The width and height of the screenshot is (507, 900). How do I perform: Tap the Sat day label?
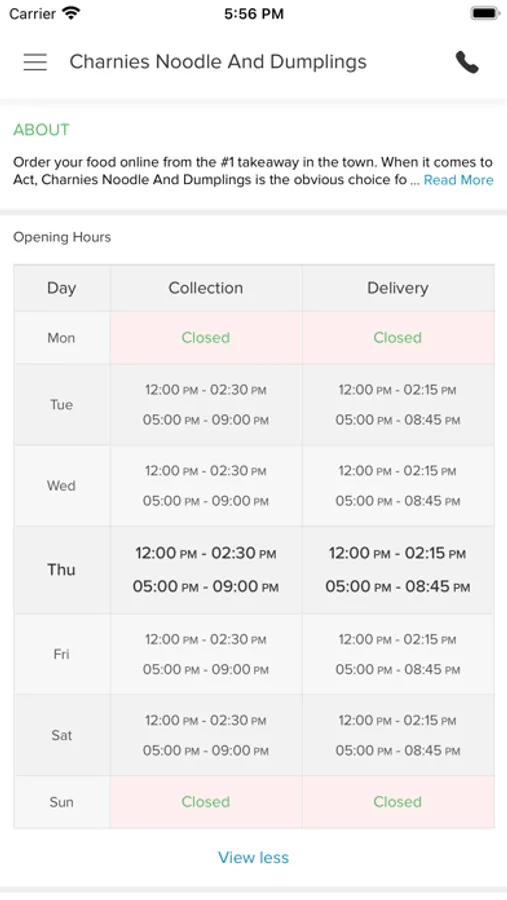[x=61, y=735]
